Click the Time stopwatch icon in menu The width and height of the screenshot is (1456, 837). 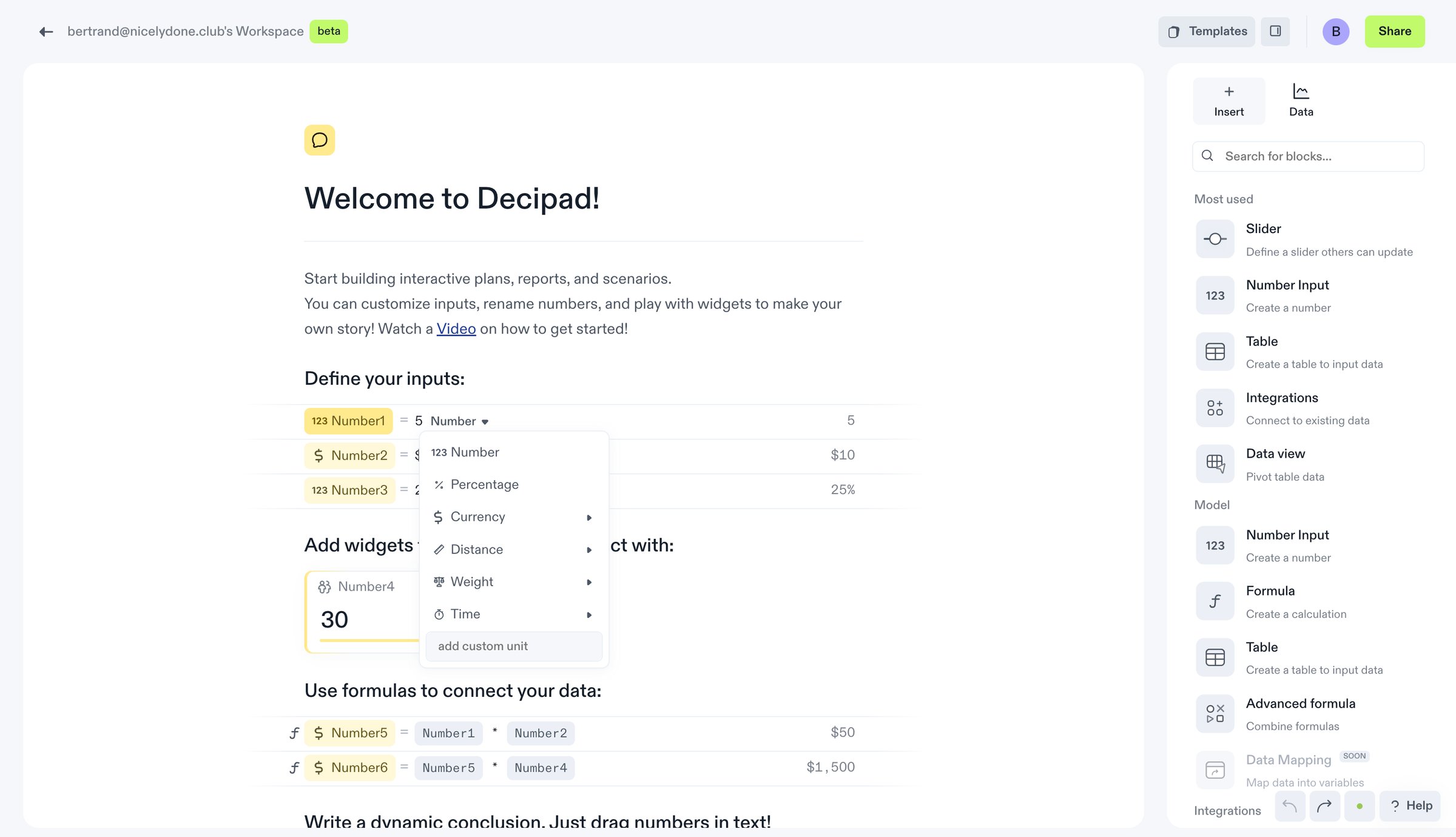tap(439, 614)
